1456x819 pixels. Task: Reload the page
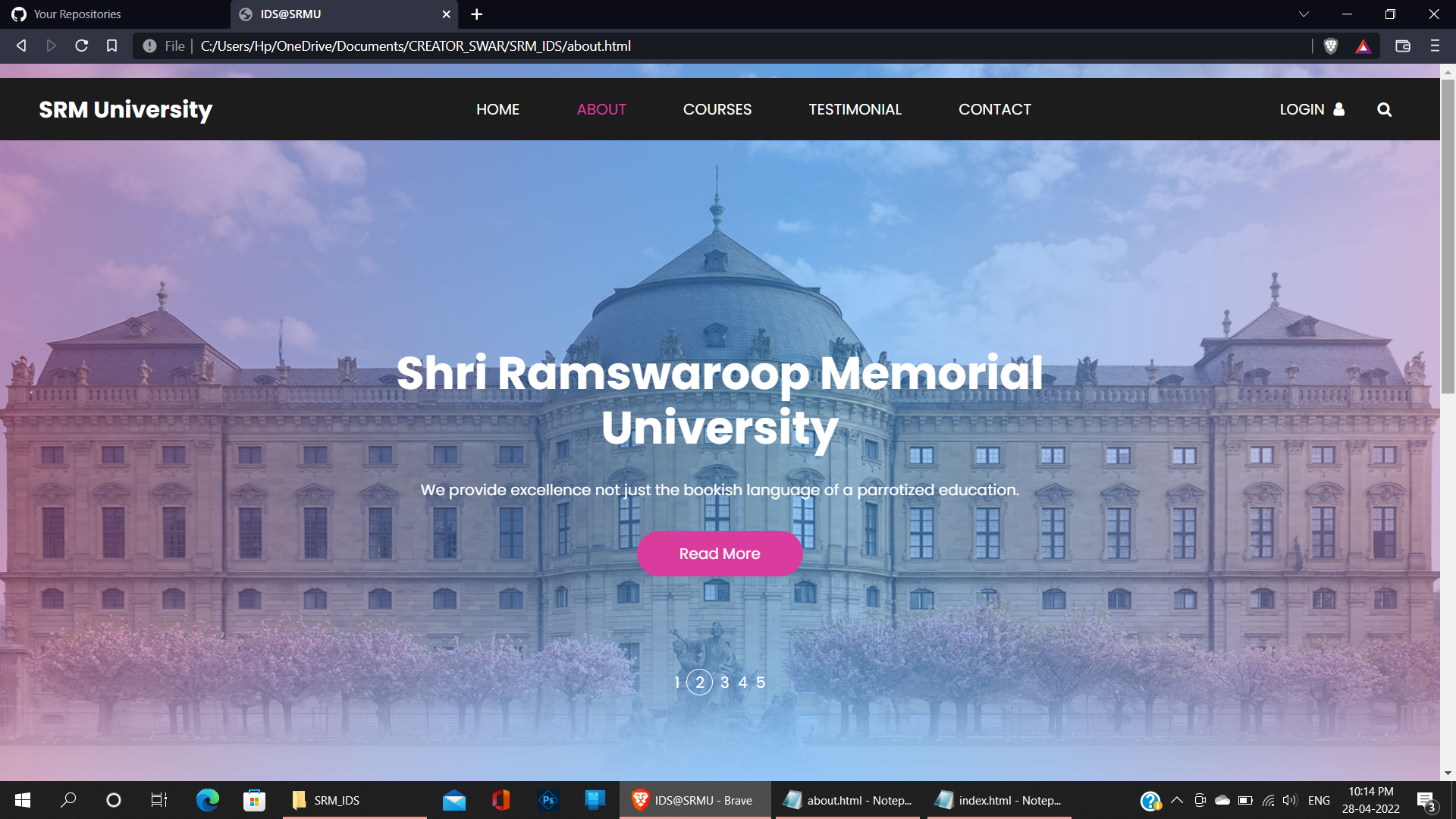[82, 46]
